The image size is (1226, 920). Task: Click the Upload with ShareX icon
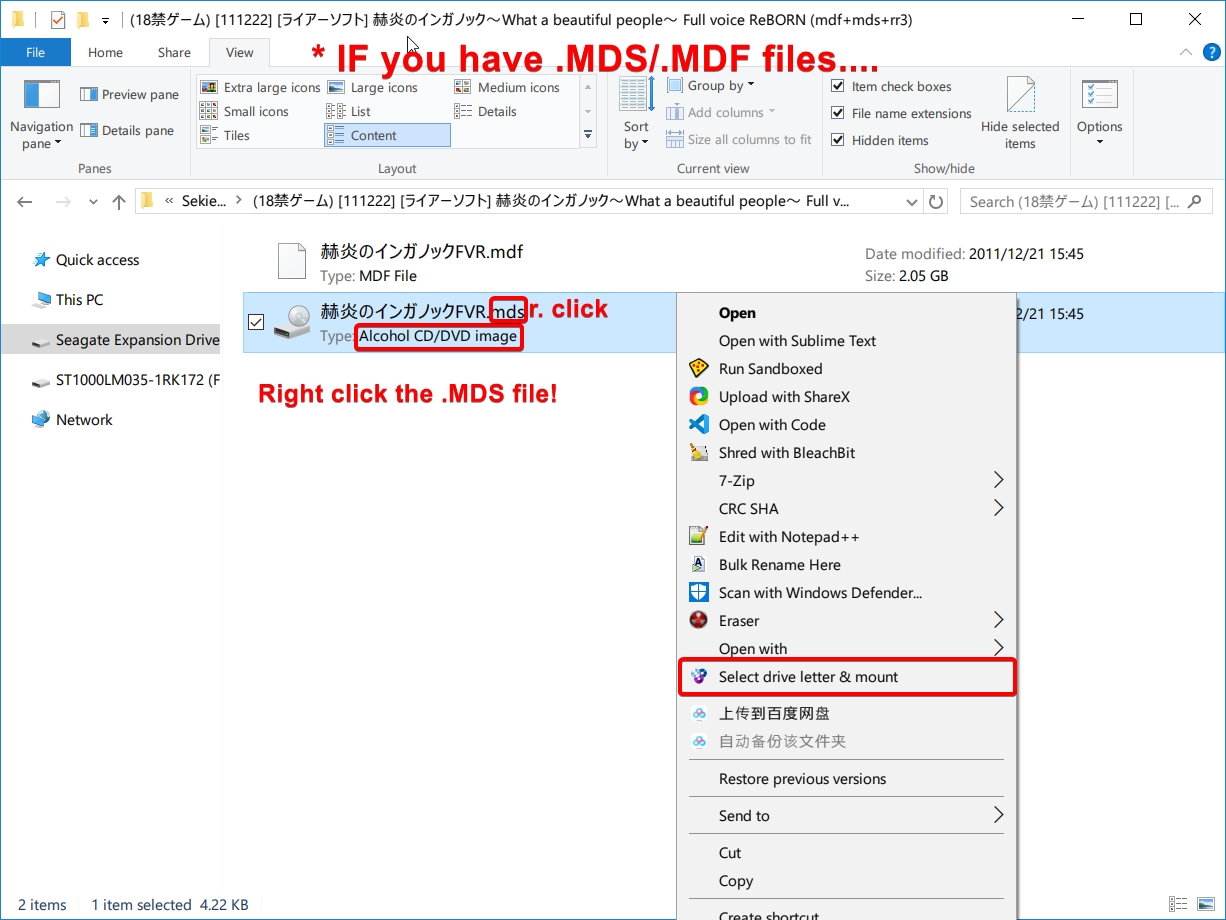tap(699, 397)
